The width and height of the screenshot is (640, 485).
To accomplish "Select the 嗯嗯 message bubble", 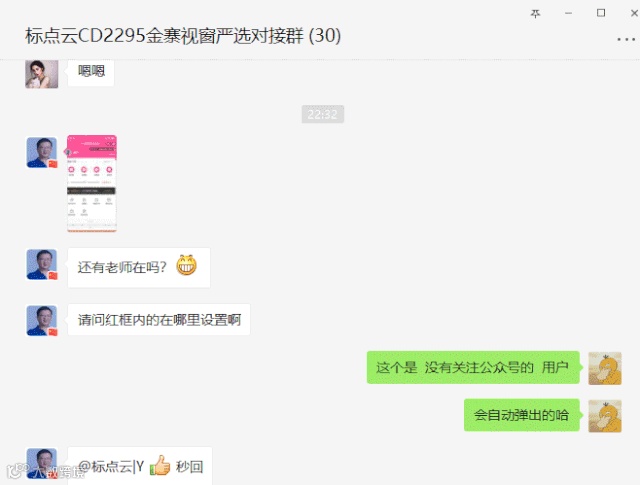I will (x=91, y=72).
